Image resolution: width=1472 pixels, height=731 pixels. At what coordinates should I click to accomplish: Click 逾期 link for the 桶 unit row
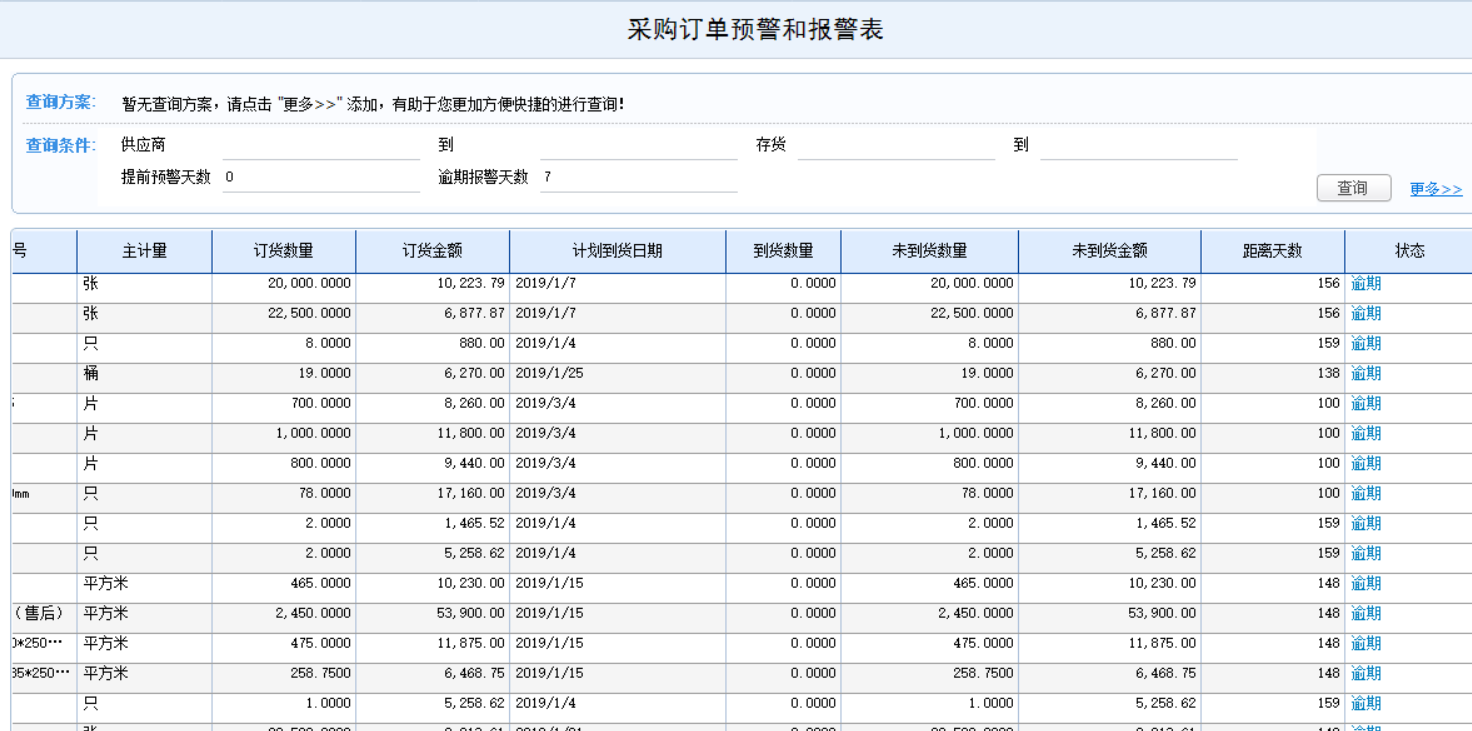pos(1364,373)
